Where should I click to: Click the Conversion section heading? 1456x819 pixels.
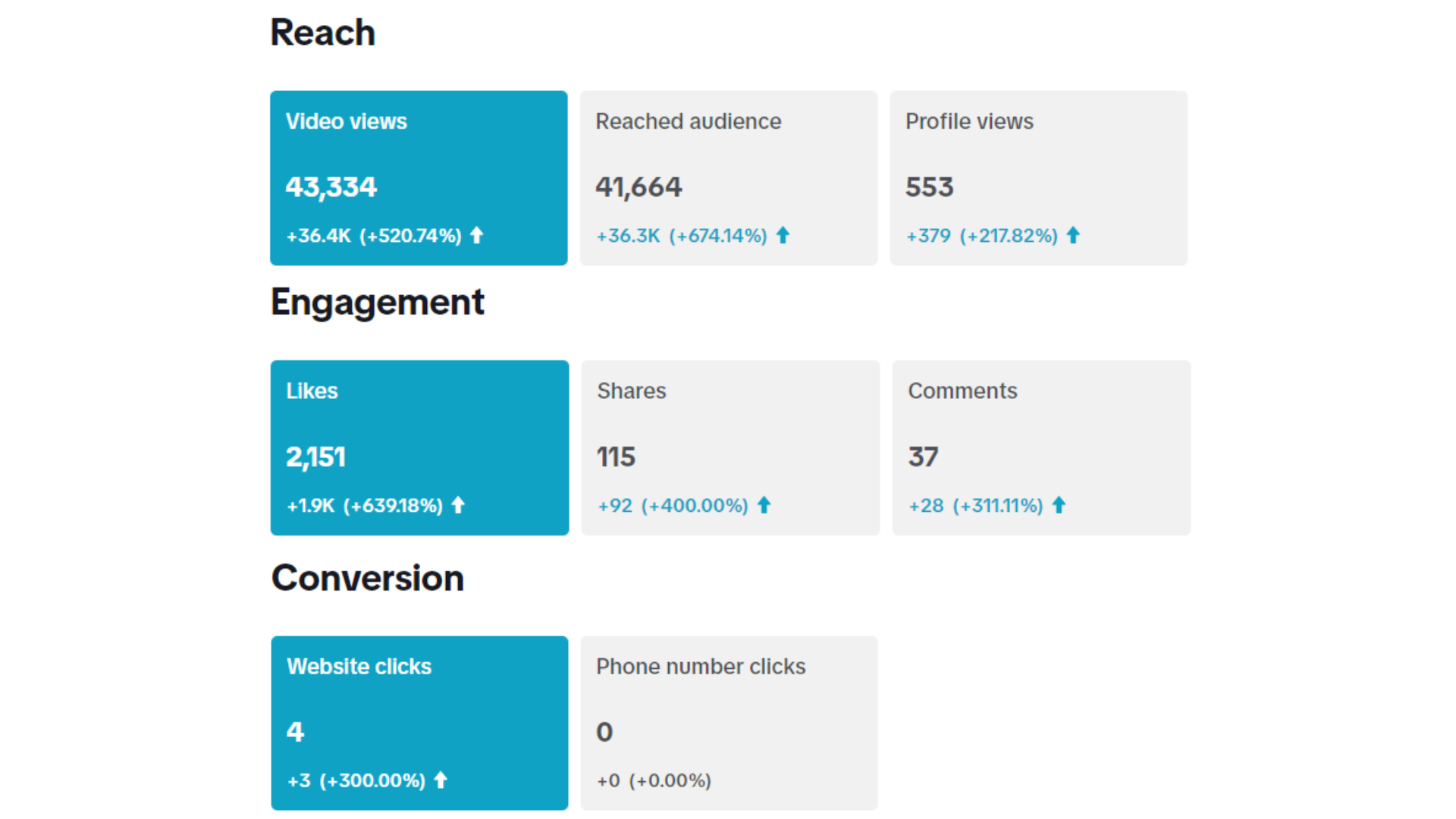click(x=367, y=578)
